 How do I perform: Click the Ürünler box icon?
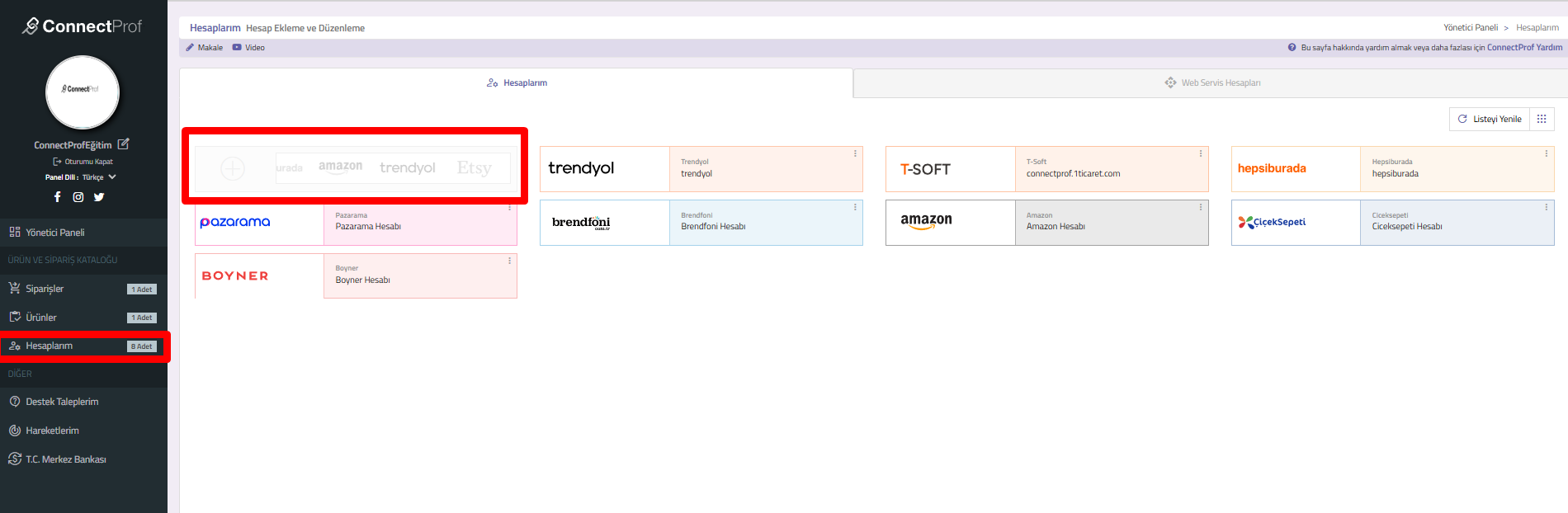pyautogui.click(x=15, y=317)
